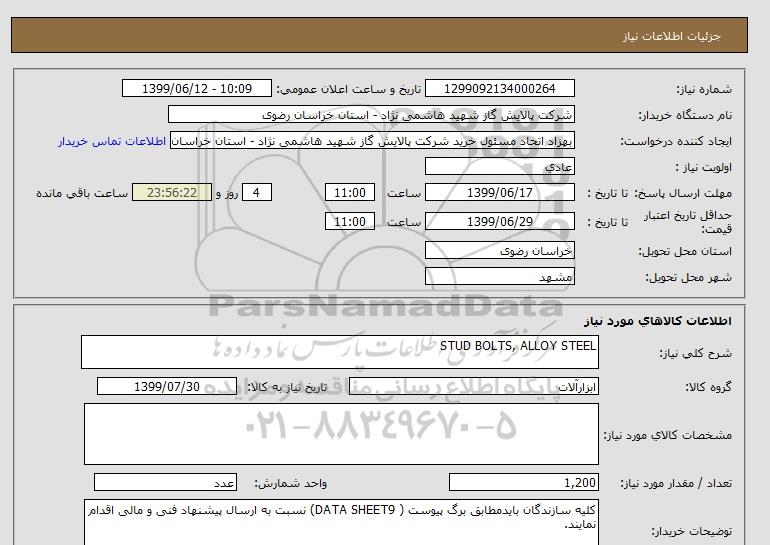770x545 pixels.
Task: Click the STUD BOLTS, ALLOY STEEL description box
Action: 340,352
